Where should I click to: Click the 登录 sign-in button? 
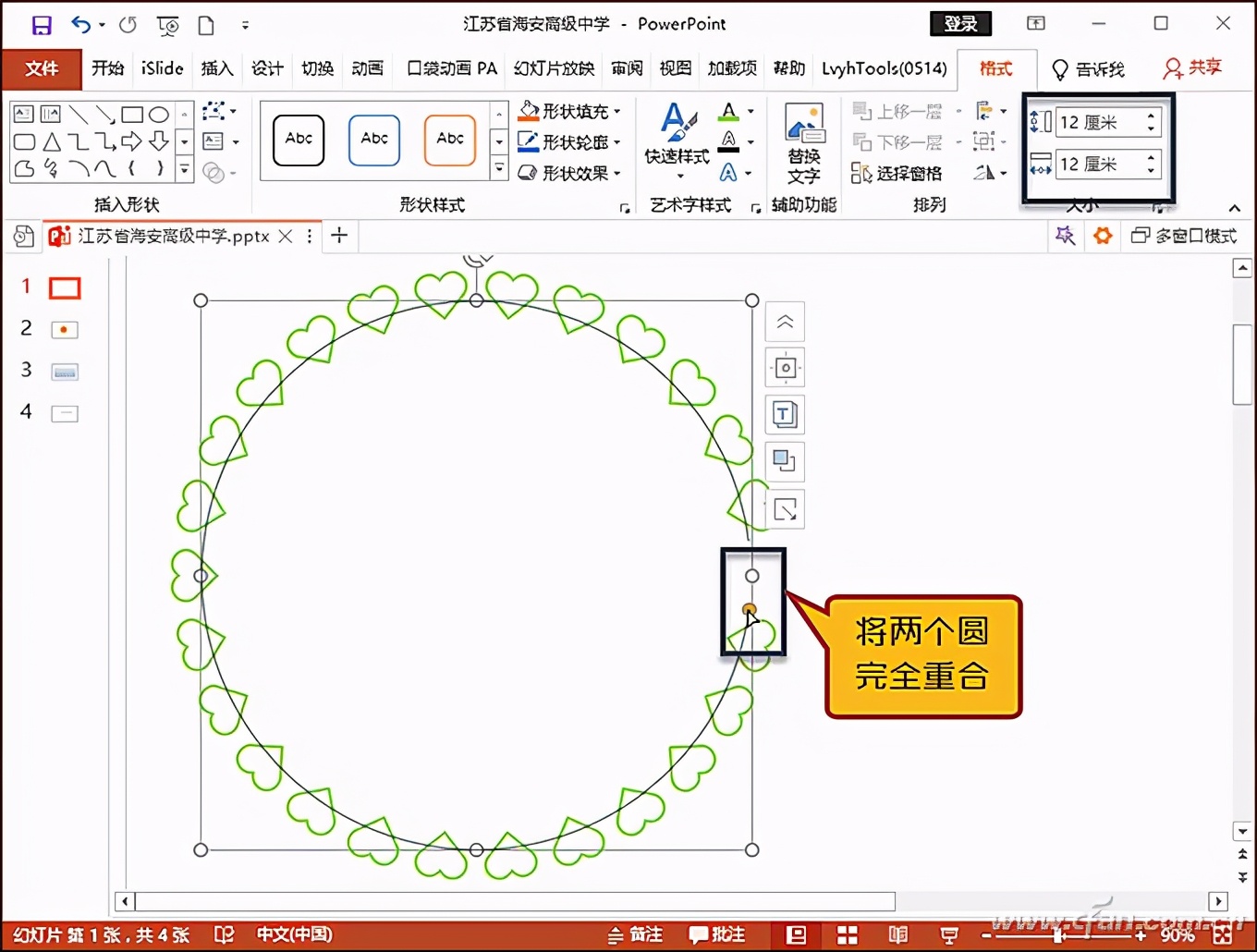point(960,24)
